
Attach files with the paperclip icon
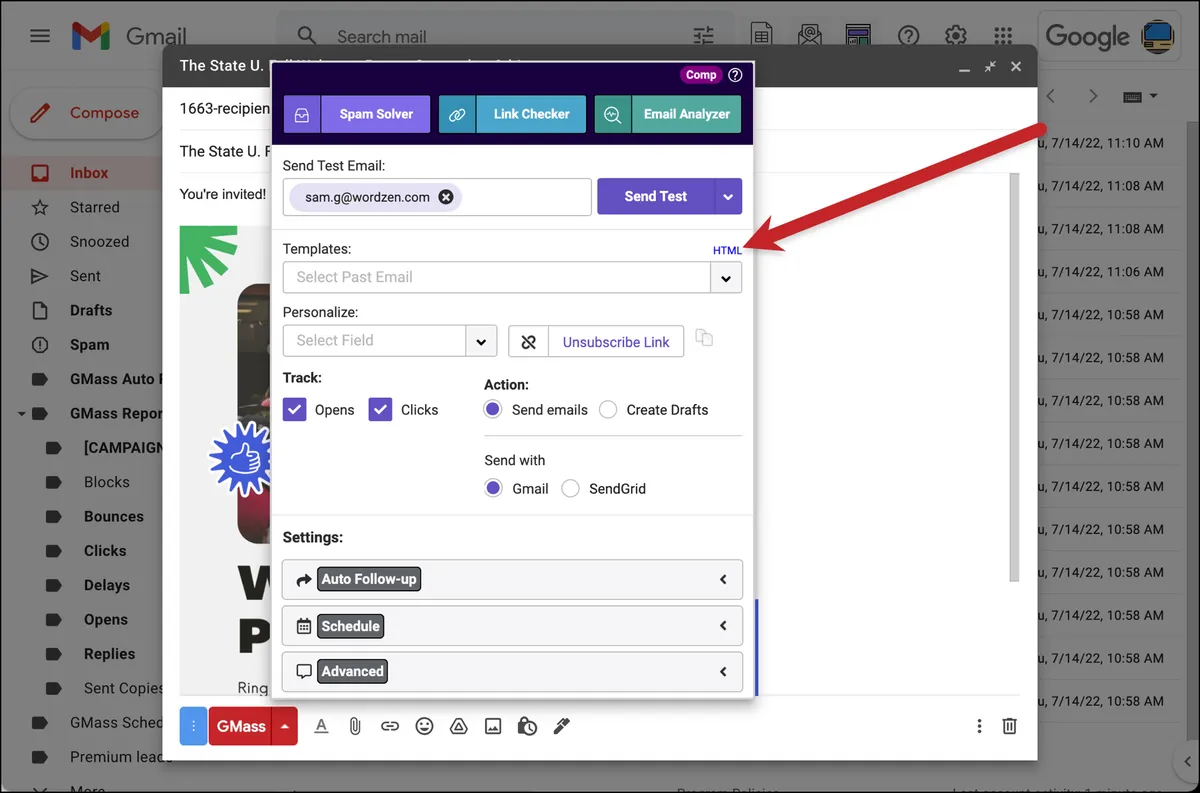click(354, 726)
